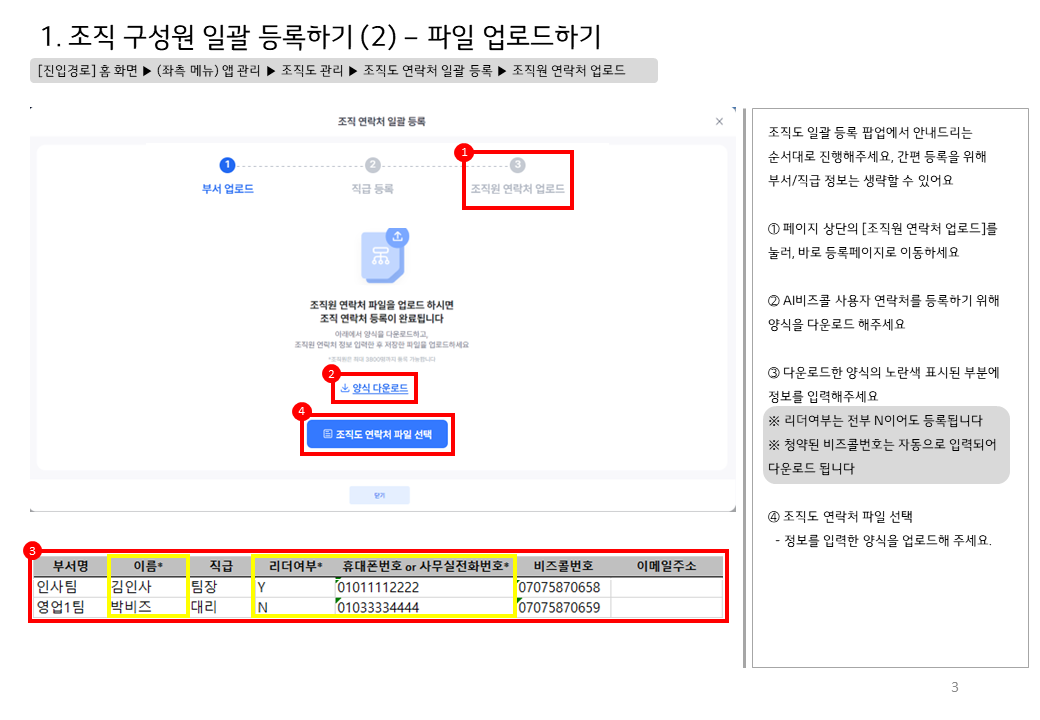Viewport: 1040px width, 720px height.
Task: Click the red number 2 badge
Action: (x=331, y=373)
